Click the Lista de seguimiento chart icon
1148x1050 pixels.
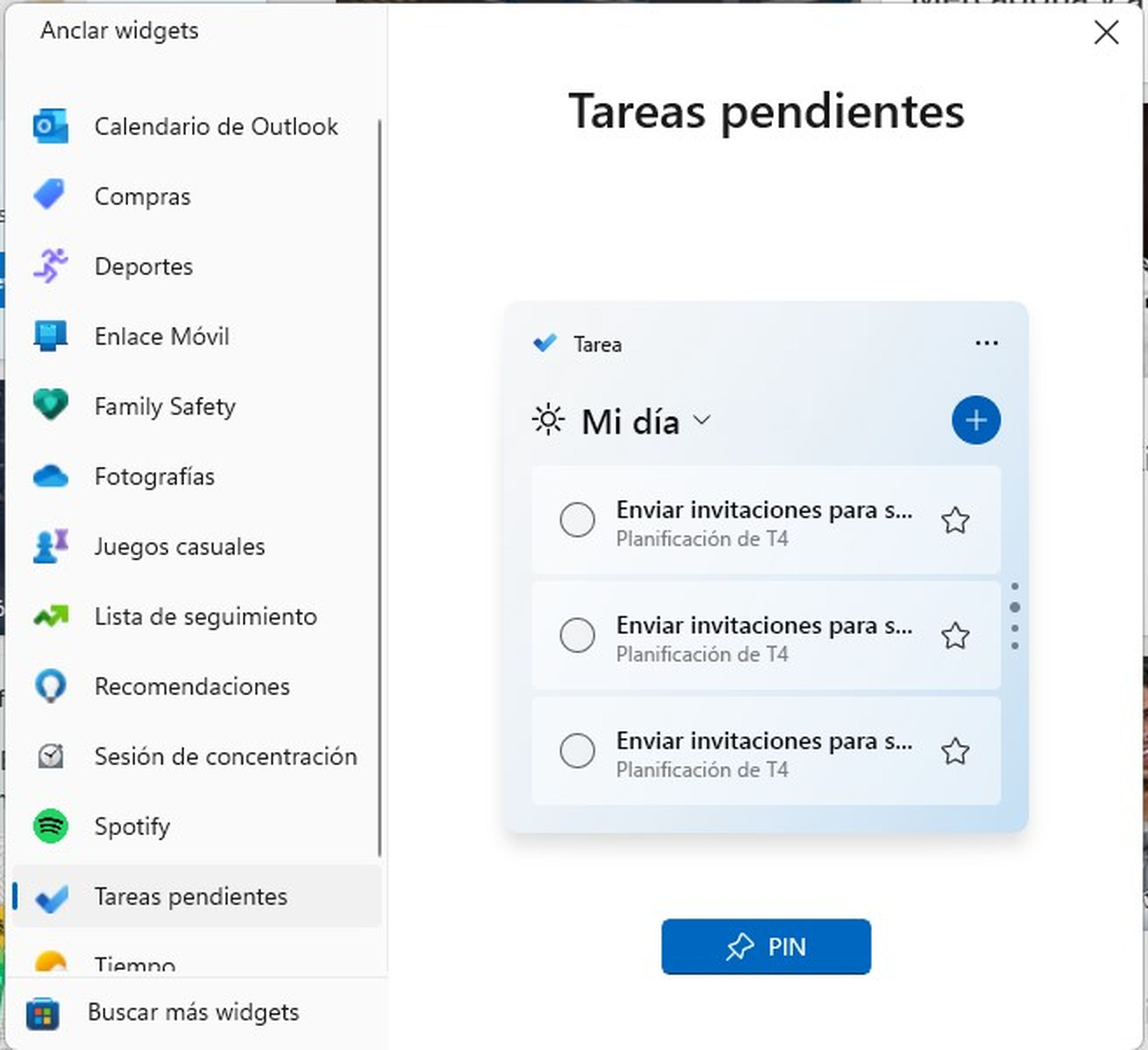51,616
